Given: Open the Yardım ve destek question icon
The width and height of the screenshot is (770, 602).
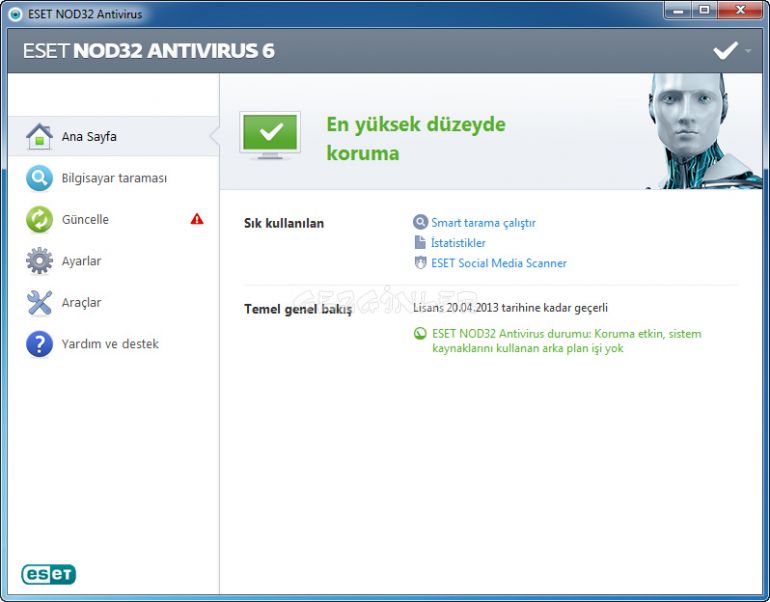Looking at the screenshot, I should coord(39,344).
